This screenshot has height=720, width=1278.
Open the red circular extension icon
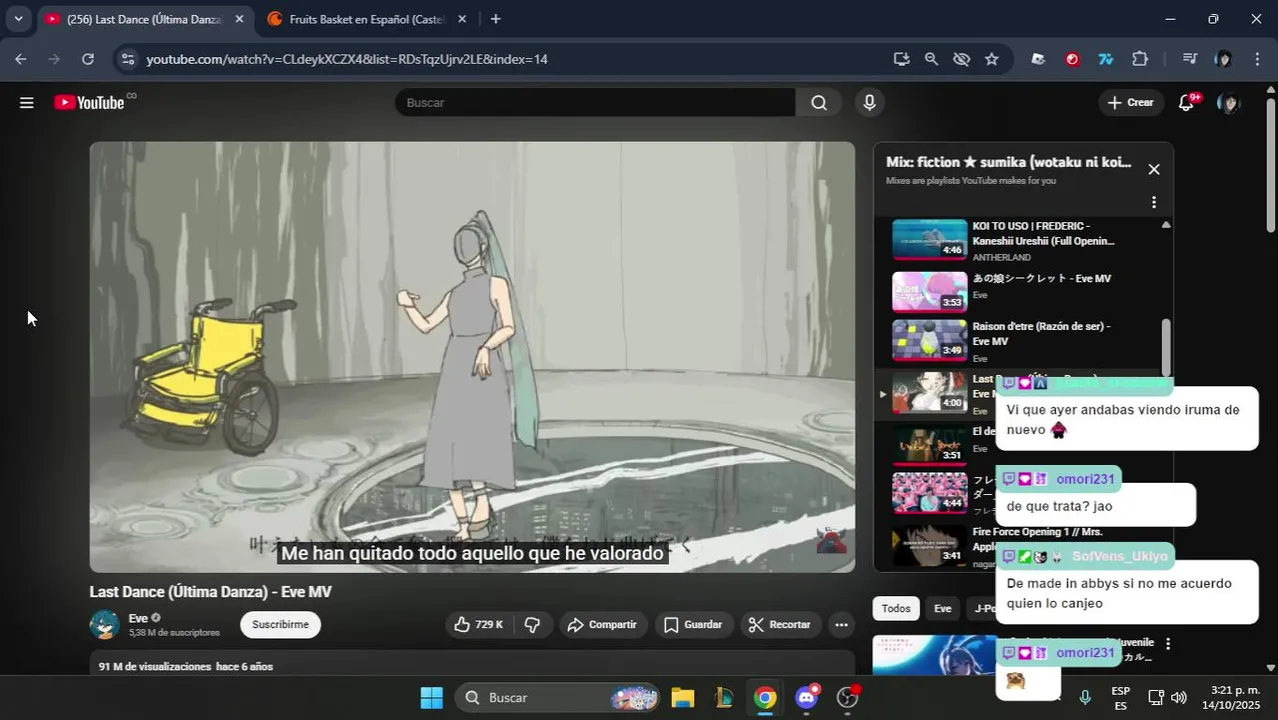point(1072,59)
